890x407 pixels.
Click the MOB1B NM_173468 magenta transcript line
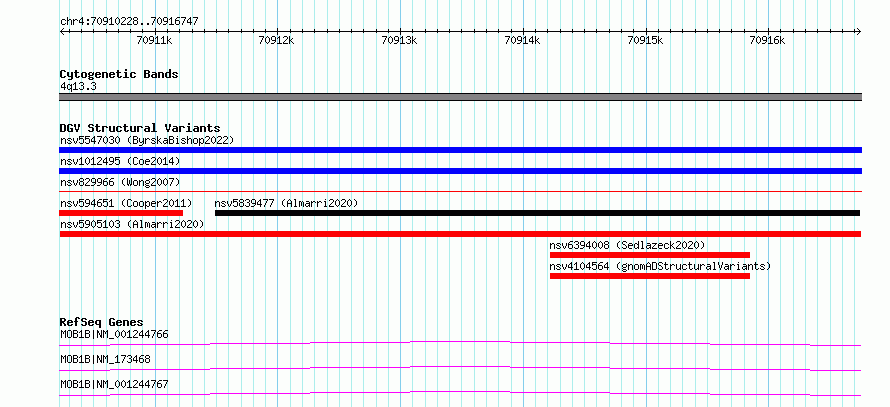click(x=460, y=368)
